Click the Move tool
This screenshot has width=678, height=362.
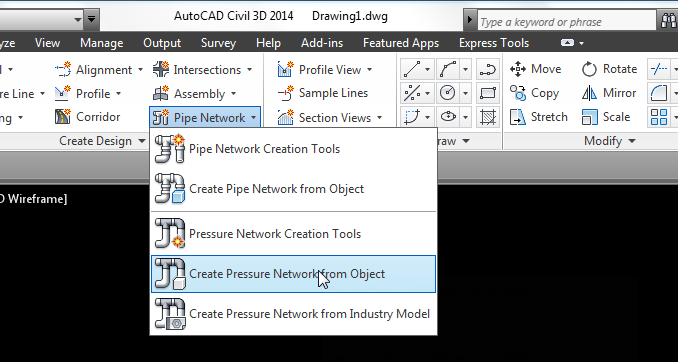[x=535, y=69]
